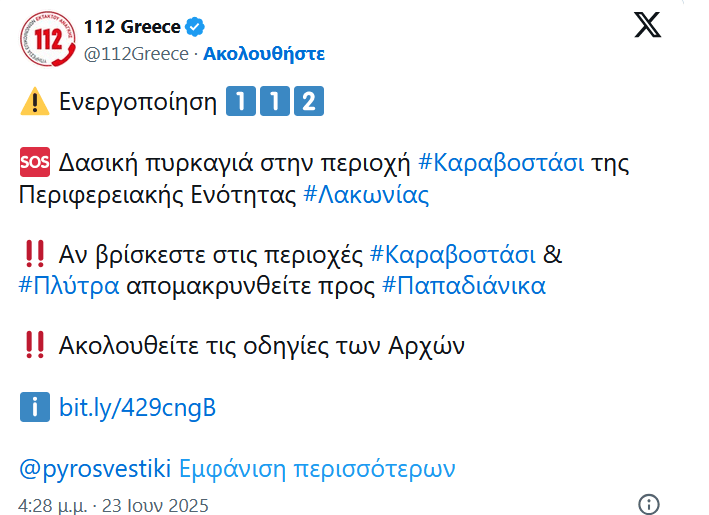Click the red SOS emoji icon

(x=34, y=162)
